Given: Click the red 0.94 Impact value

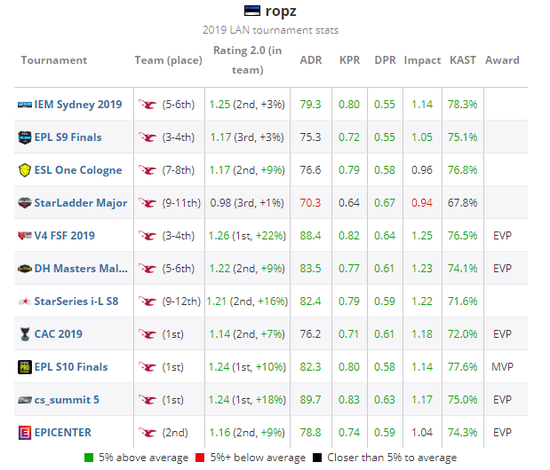Looking at the screenshot, I should 422,203.
